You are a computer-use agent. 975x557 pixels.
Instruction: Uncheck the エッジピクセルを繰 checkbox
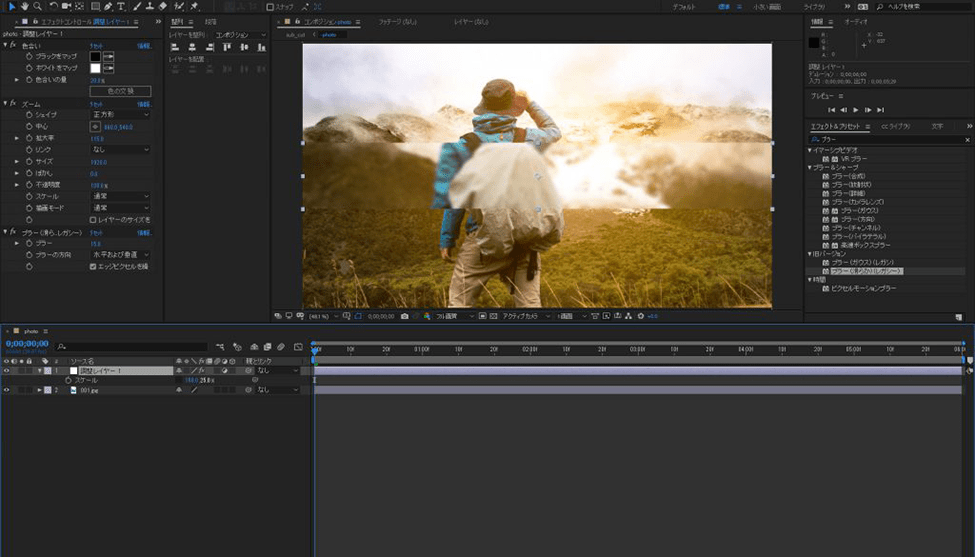click(93, 267)
